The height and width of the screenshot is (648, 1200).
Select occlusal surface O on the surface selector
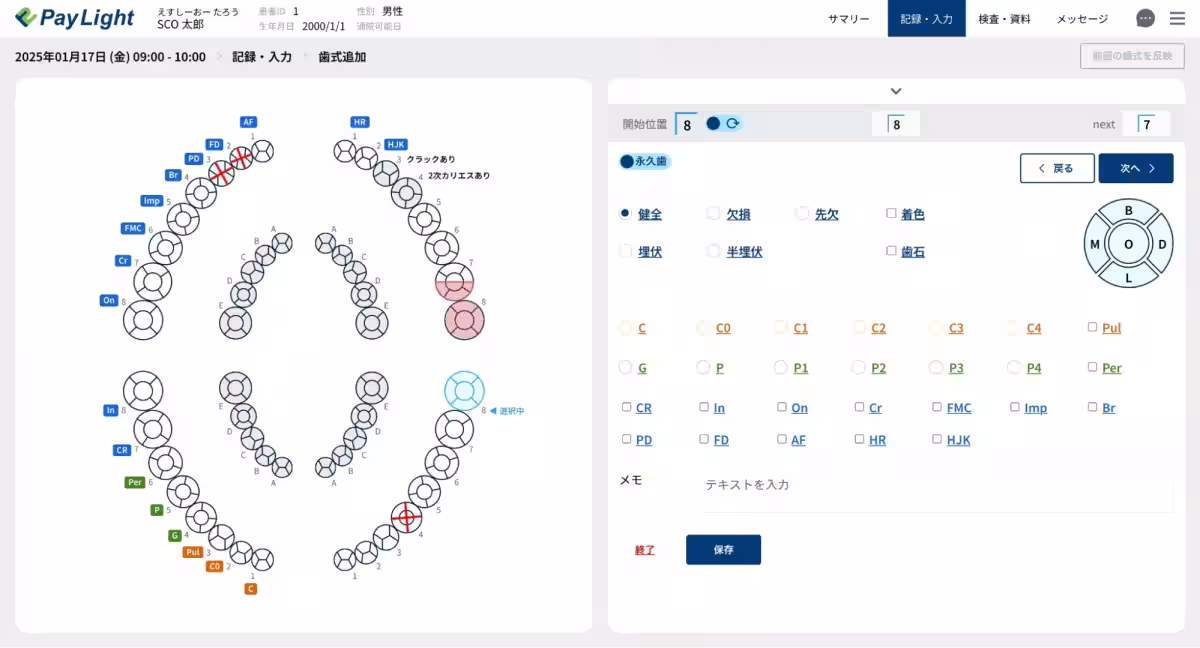click(1128, 243)
